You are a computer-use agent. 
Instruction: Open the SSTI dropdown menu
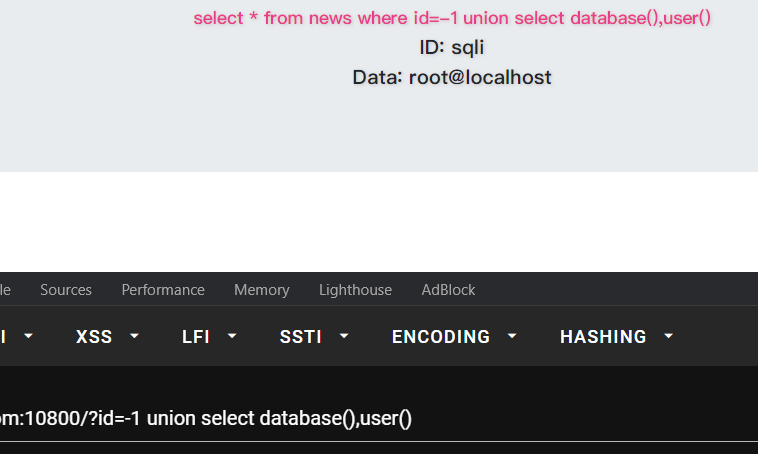pyautogui.click(x=314, y=337)
